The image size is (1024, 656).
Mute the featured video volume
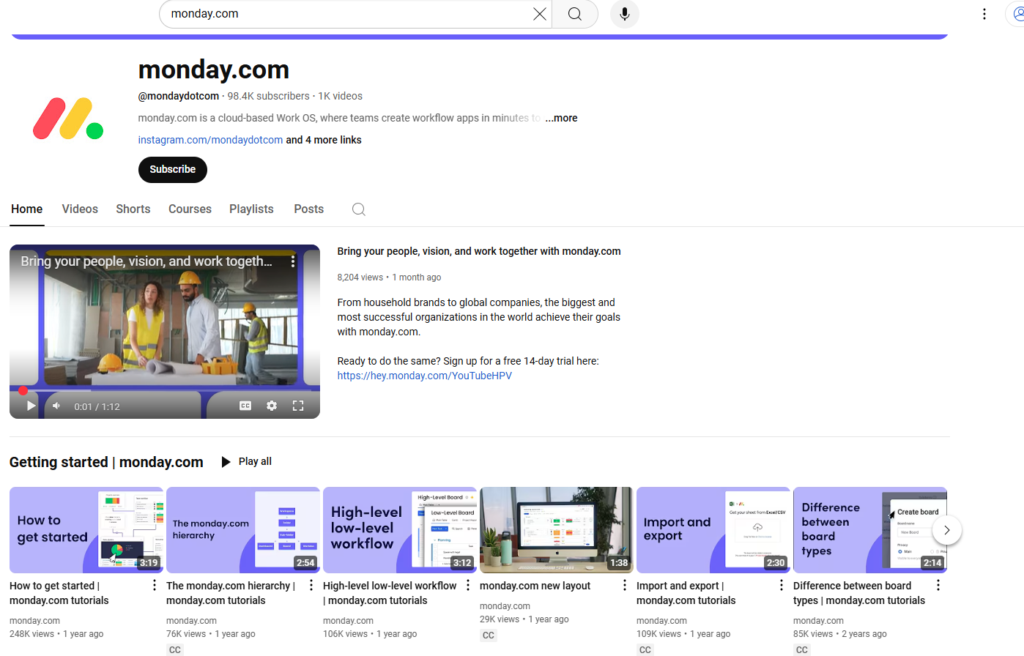tap(57, 406)
